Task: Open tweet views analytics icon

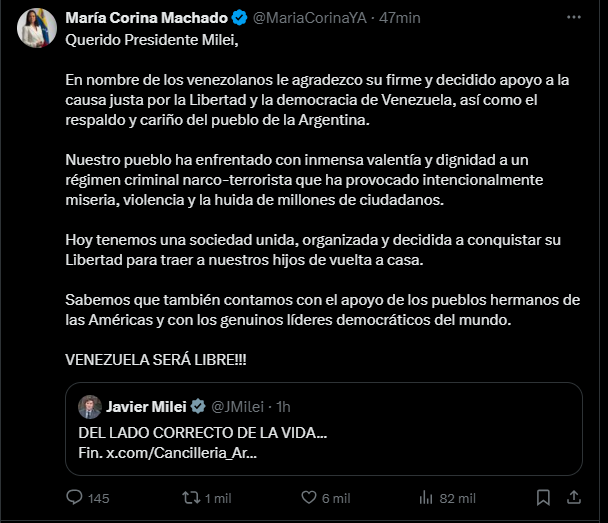Action: [425, 497]
